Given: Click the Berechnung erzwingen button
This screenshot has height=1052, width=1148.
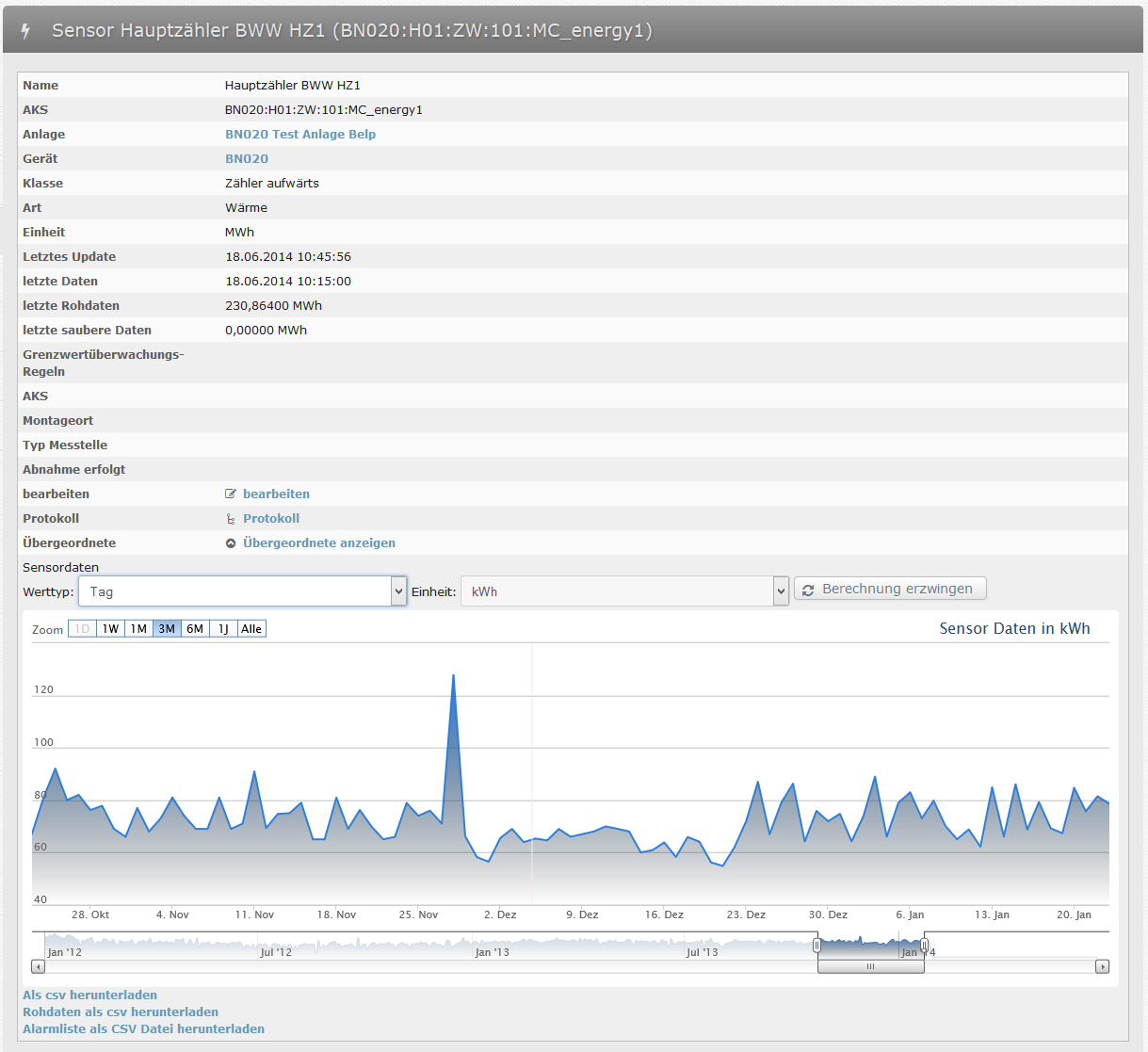Looking at the screenshot, I should [x=891, y=589].
